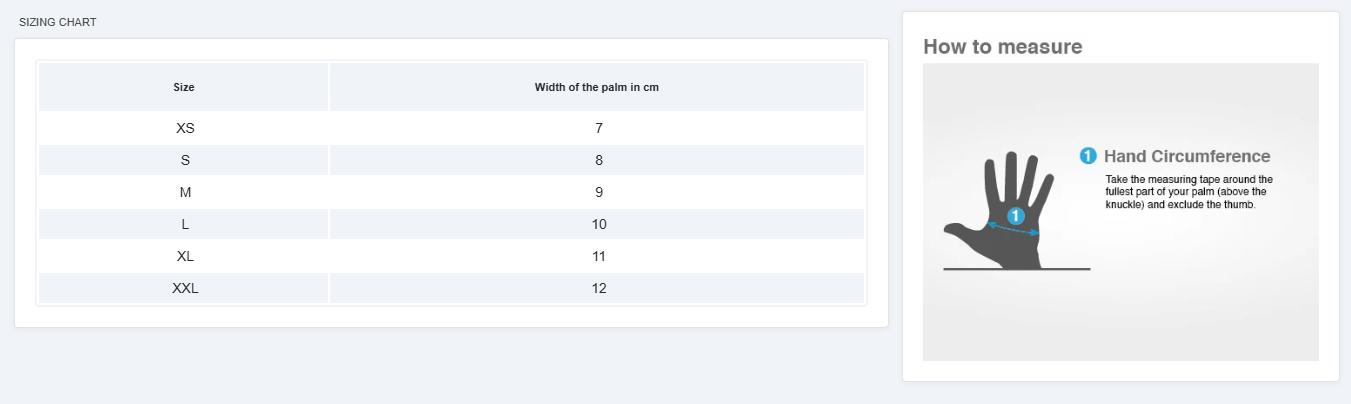Click the 'SIZING CHART' heading
The width and height of the screenshot is (1351, 404).
tap(58, 22)
